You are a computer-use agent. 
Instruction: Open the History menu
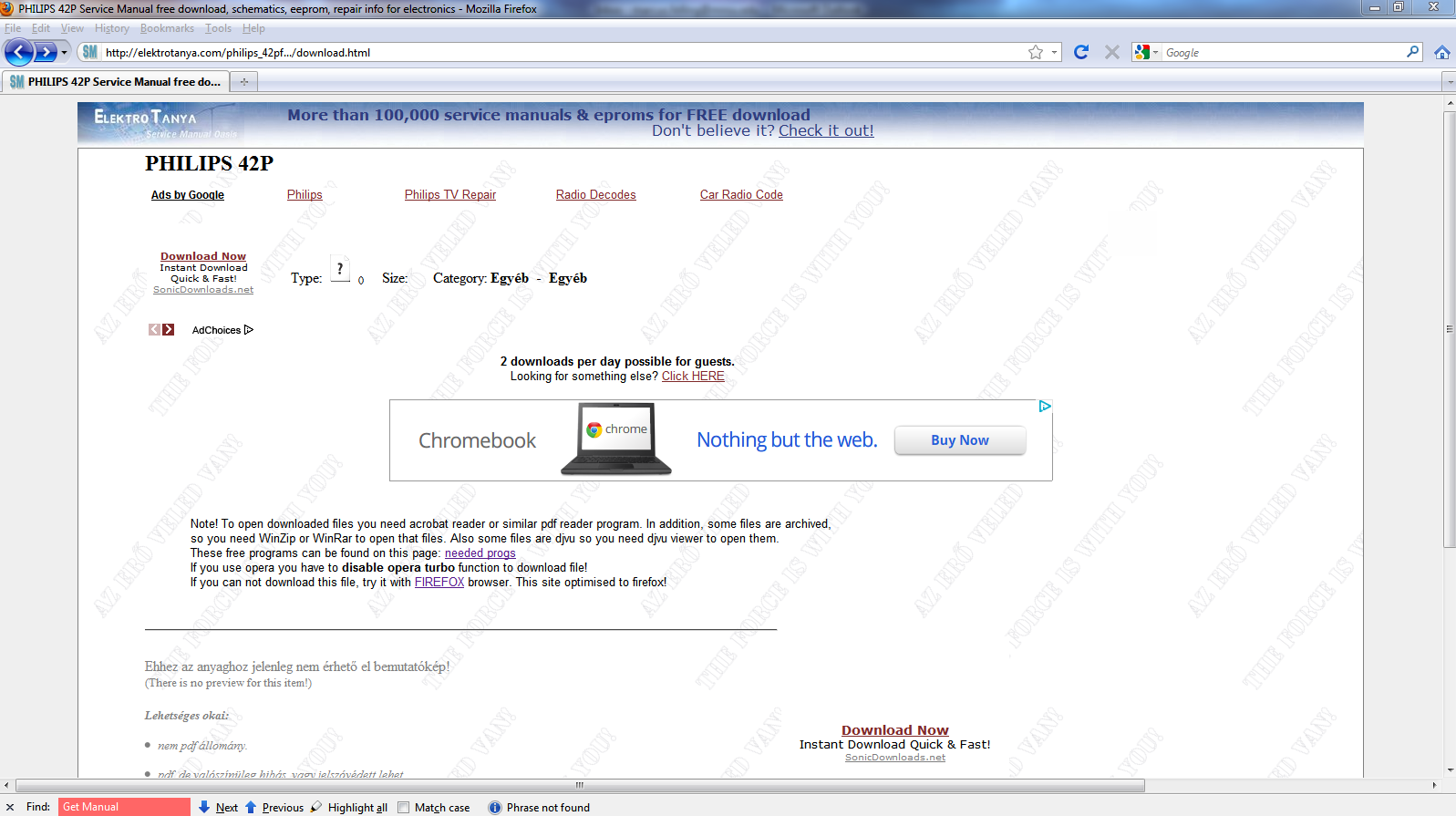112,28
